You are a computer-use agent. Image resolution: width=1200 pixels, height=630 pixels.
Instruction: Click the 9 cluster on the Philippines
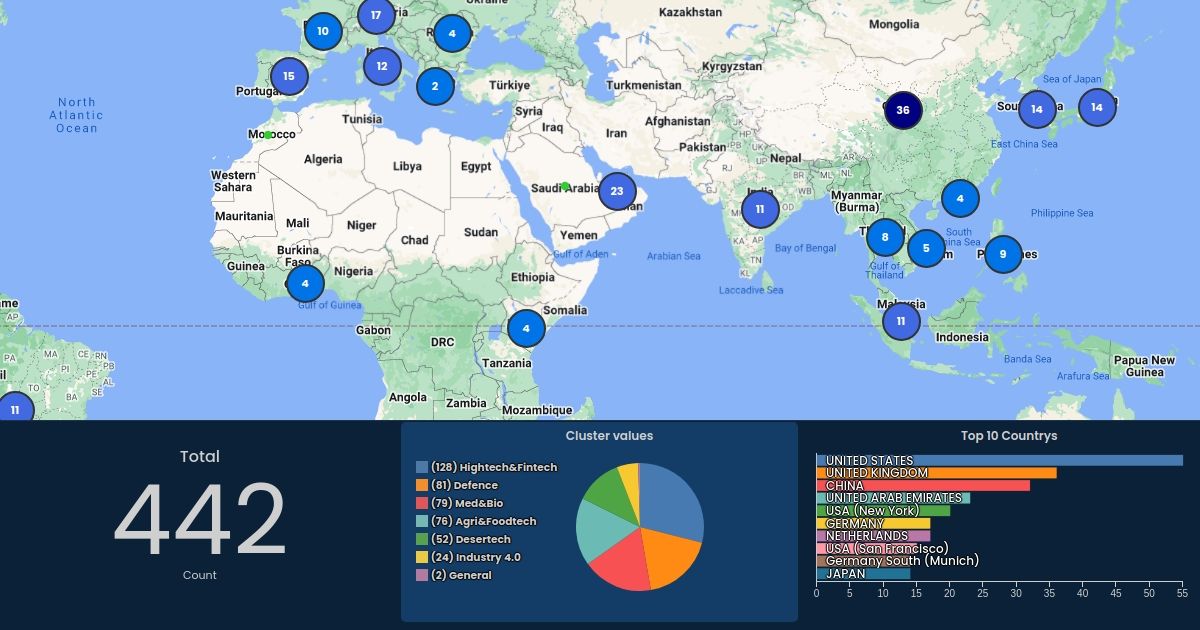click(x=1003, y=254)
